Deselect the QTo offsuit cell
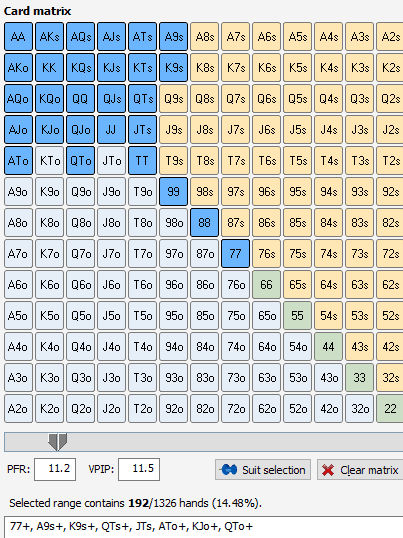 (x=81, y=161)
